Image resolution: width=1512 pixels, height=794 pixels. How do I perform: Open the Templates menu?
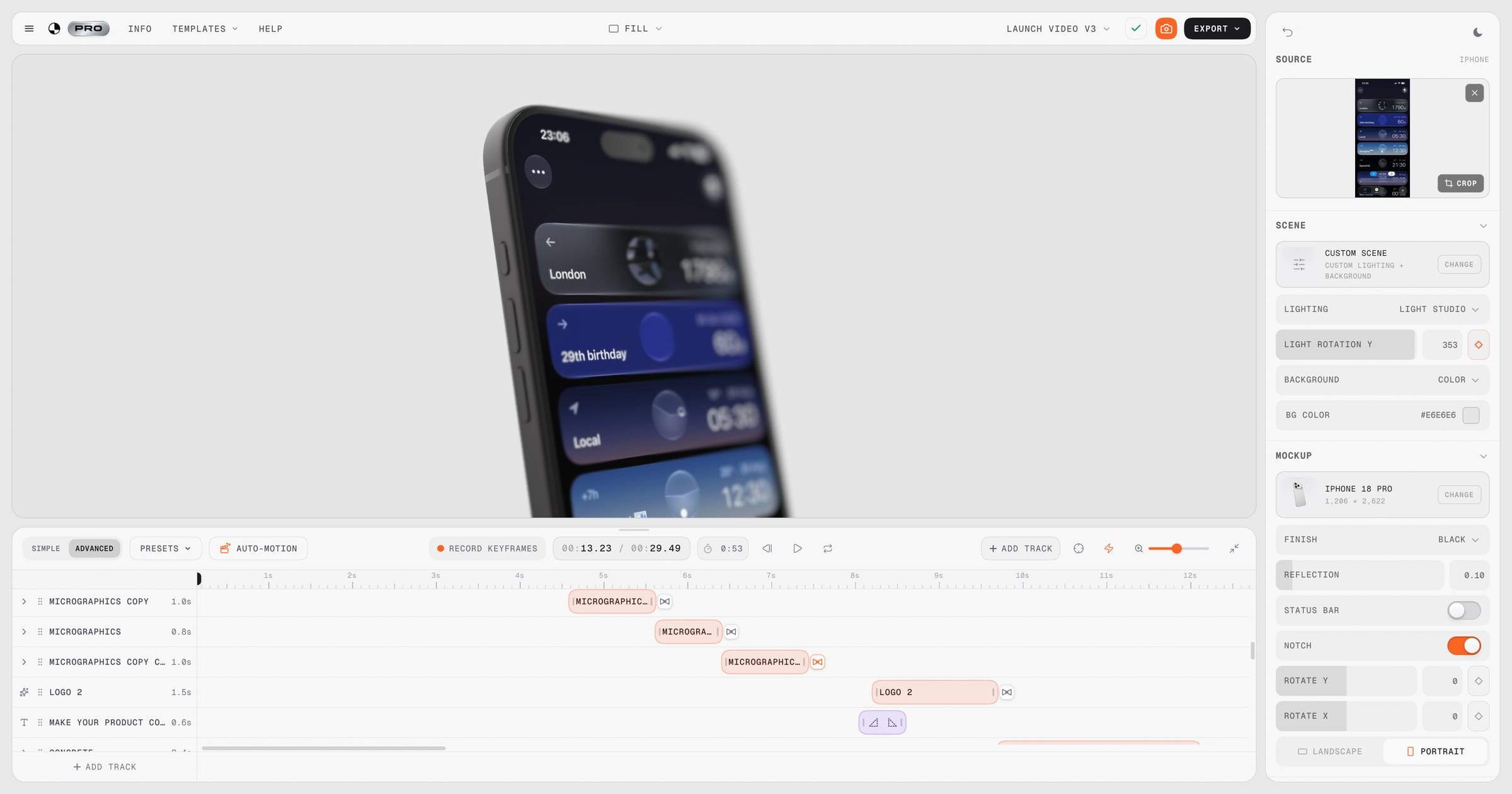coord(205,28)
